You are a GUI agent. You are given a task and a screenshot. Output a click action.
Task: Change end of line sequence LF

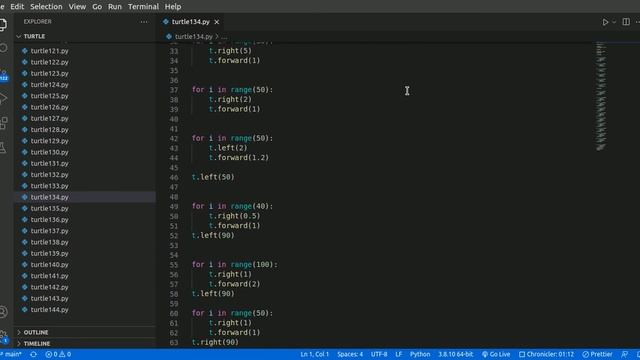[398, 354]
